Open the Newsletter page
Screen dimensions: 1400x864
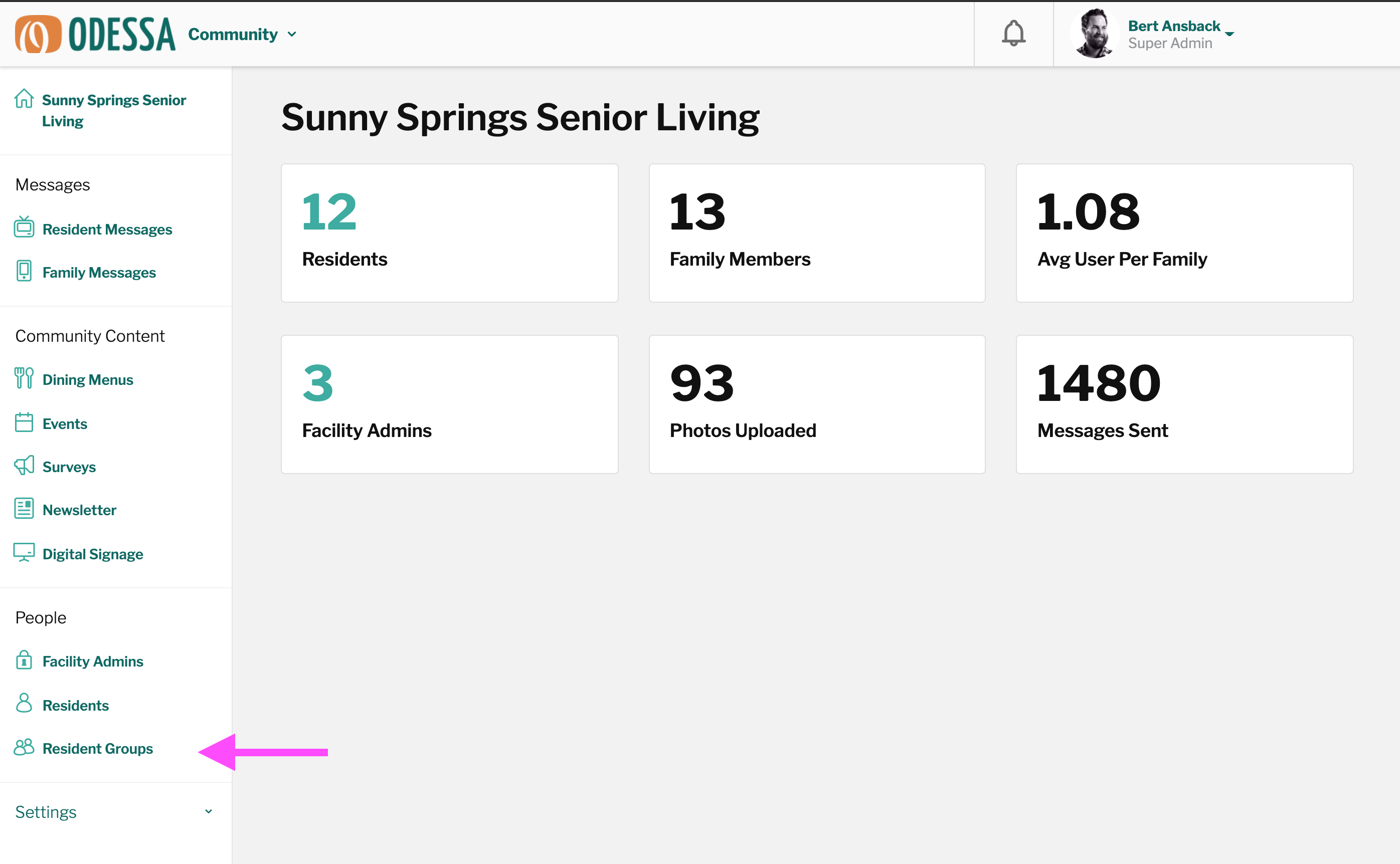click(x=79, y=510)
